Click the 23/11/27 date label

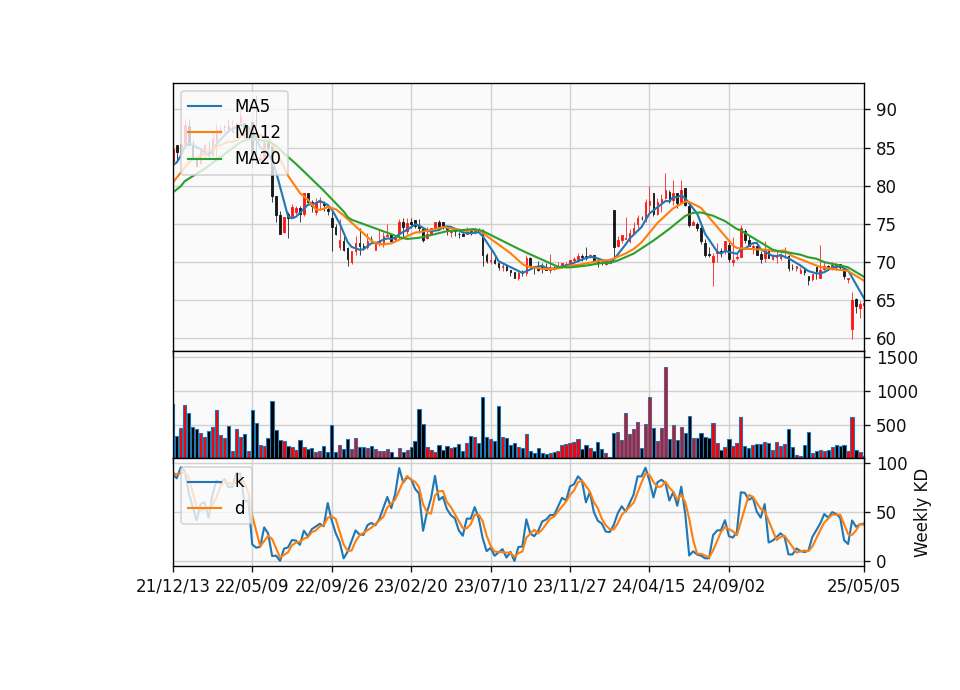[x=570, y=586]
